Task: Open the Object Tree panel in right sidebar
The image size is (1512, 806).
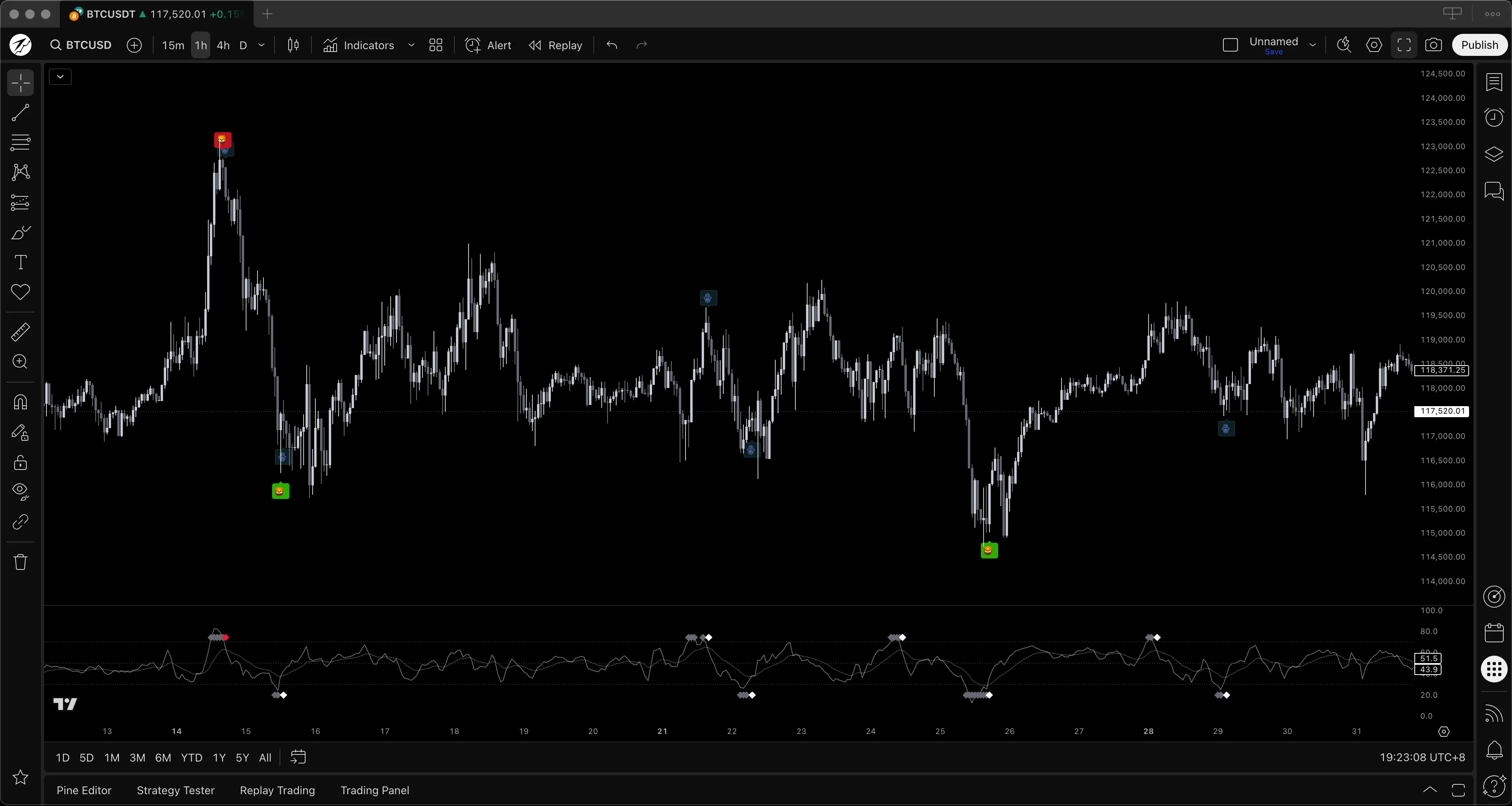Action: [x=1494, y=154]
